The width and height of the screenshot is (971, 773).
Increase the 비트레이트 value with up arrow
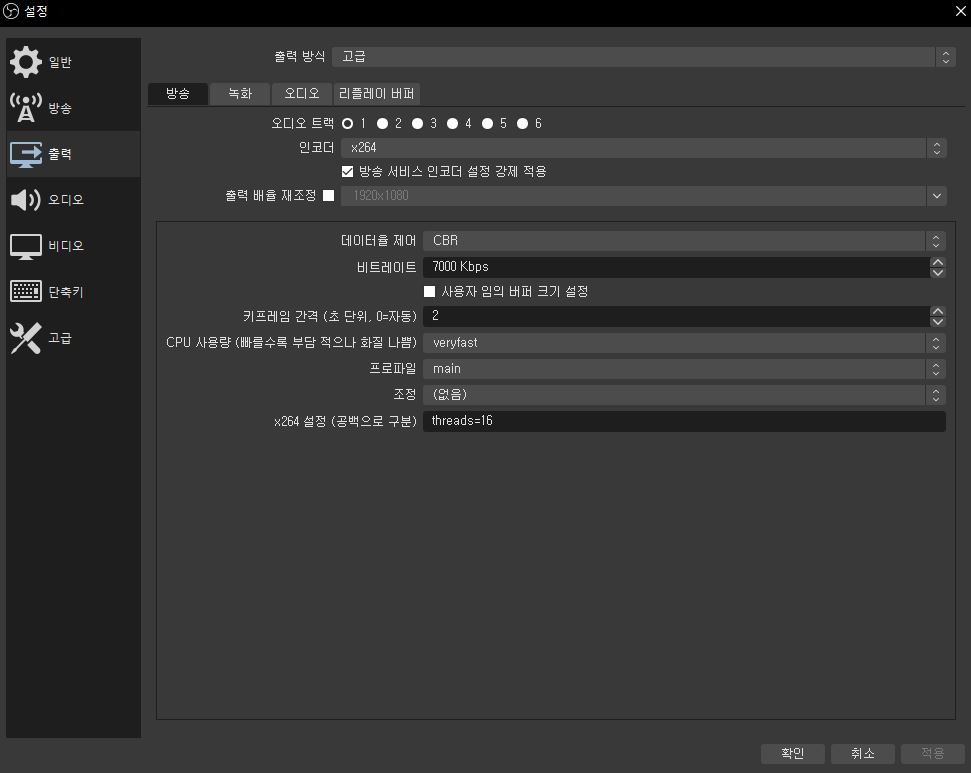tap(938, 263)
